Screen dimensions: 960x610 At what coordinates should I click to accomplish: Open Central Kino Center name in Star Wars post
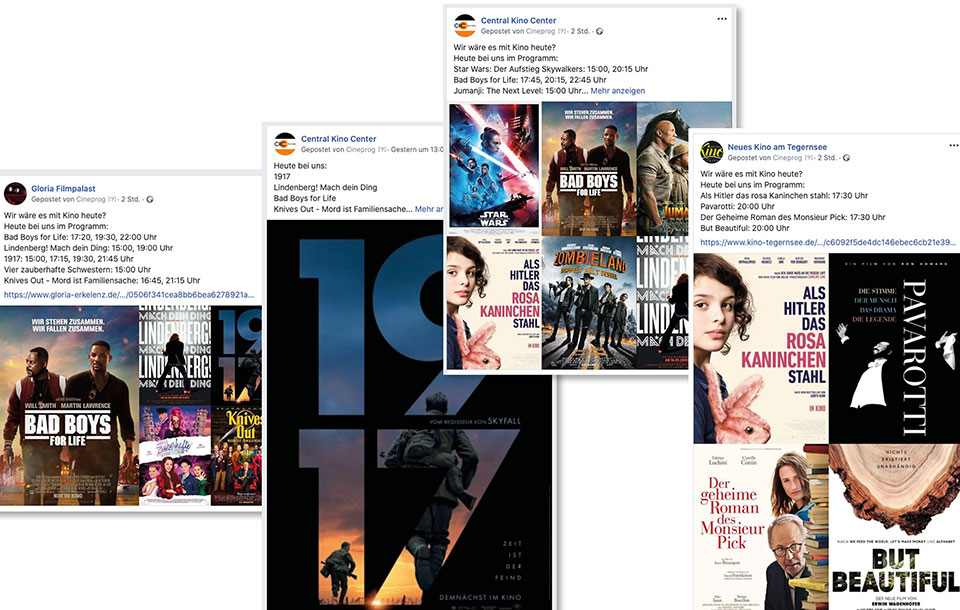pos(519,21)
